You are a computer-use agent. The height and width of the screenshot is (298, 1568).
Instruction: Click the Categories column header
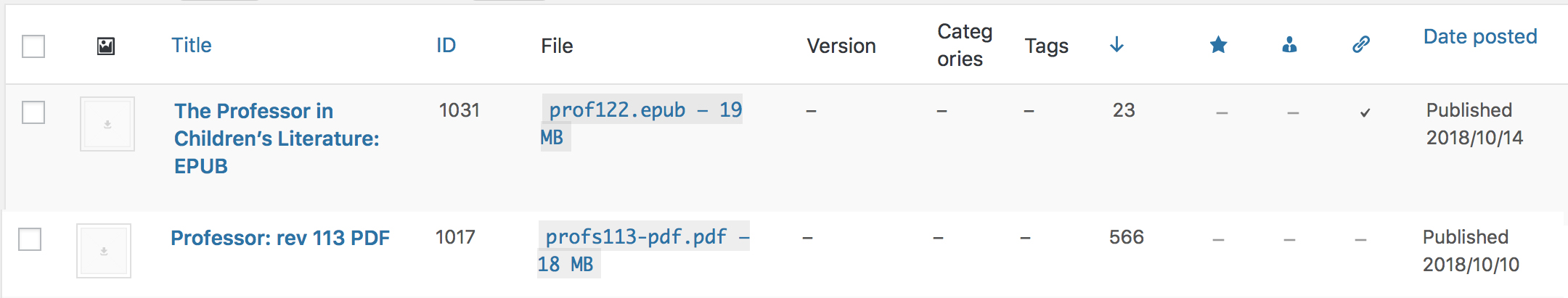(964, 45)
